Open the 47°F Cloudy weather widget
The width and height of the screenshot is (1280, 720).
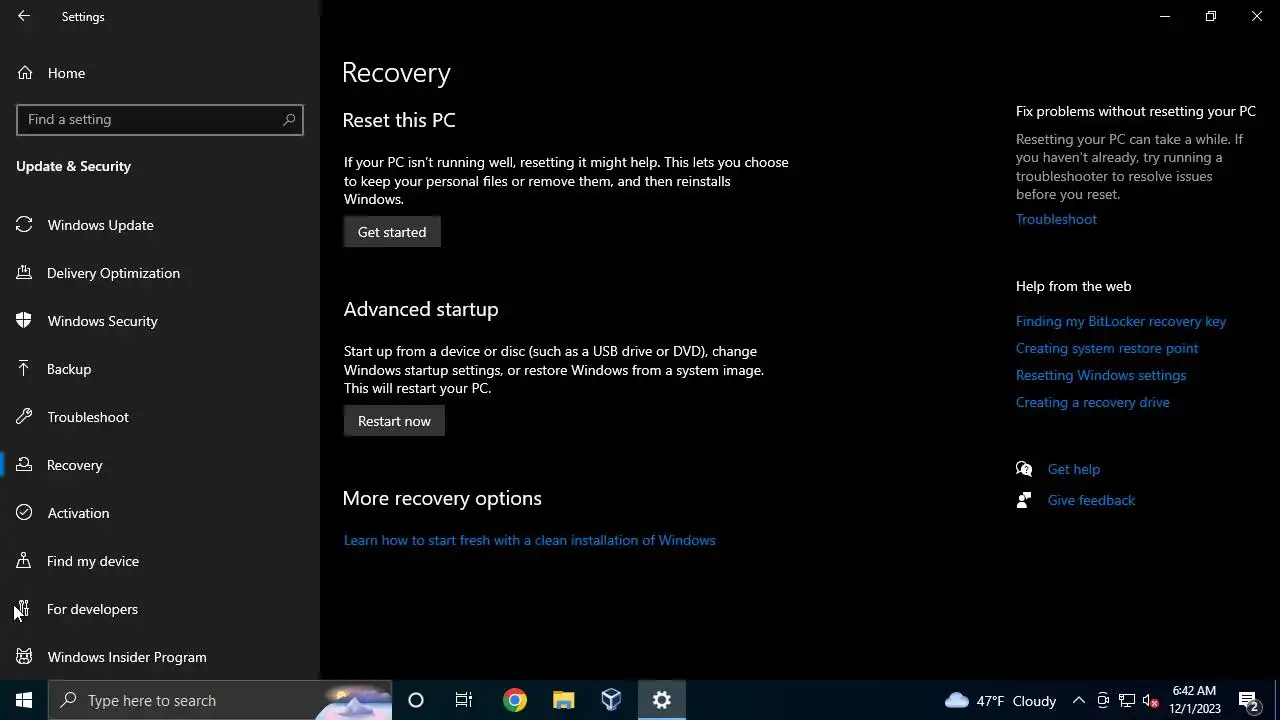1000,700
